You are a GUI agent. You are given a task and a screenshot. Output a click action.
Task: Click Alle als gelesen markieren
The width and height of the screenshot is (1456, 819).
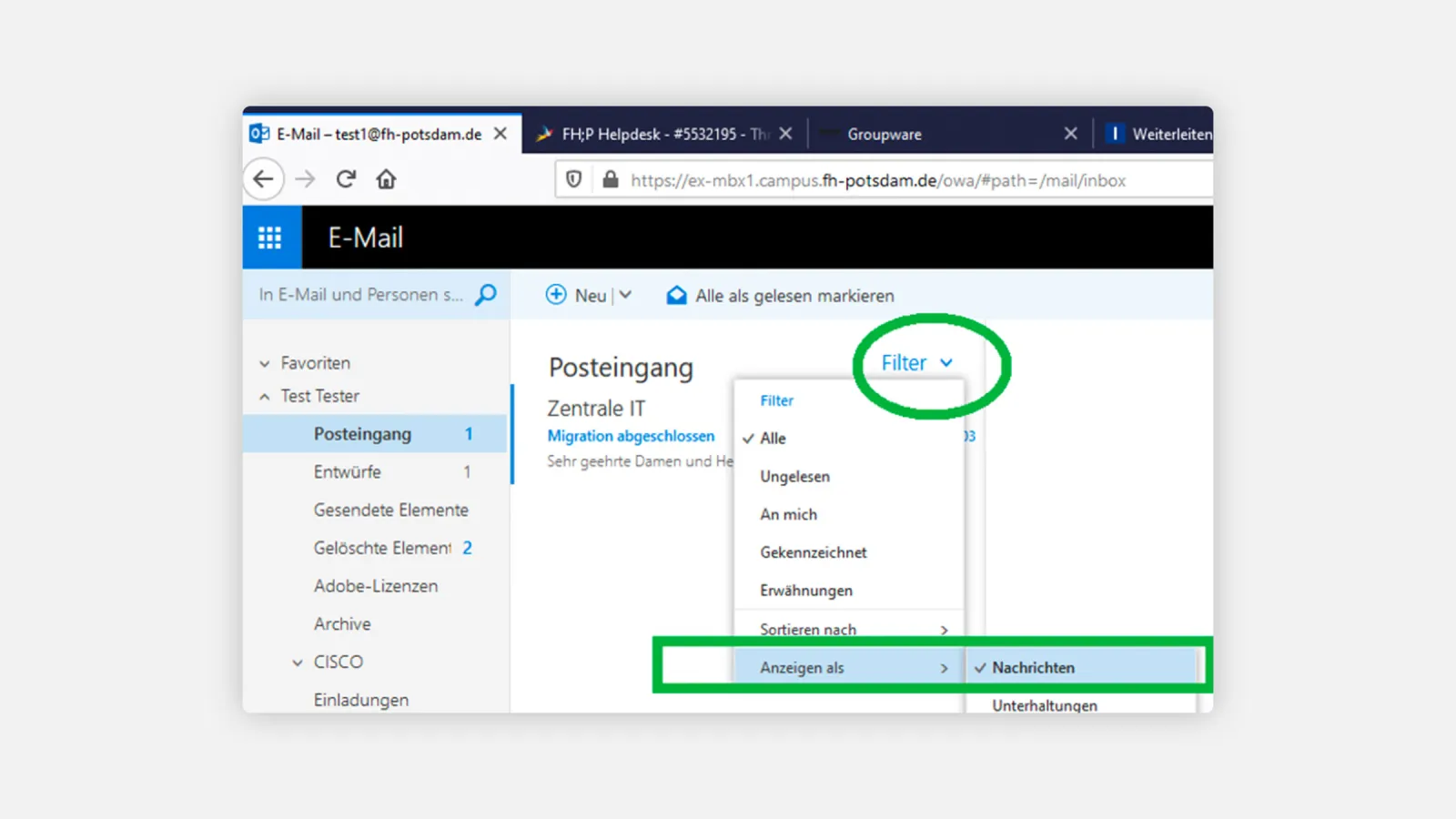coord(794,296)
